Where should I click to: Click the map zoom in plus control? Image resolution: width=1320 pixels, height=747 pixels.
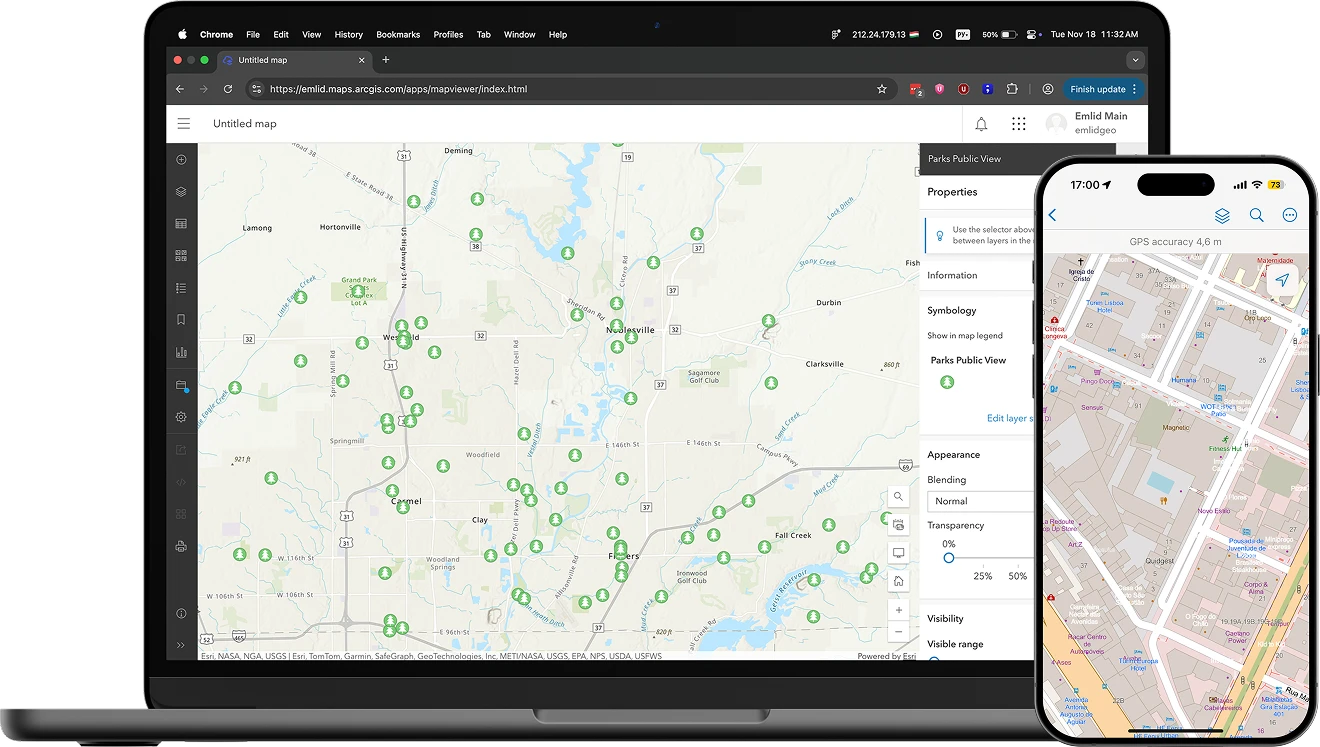[898, 610]
